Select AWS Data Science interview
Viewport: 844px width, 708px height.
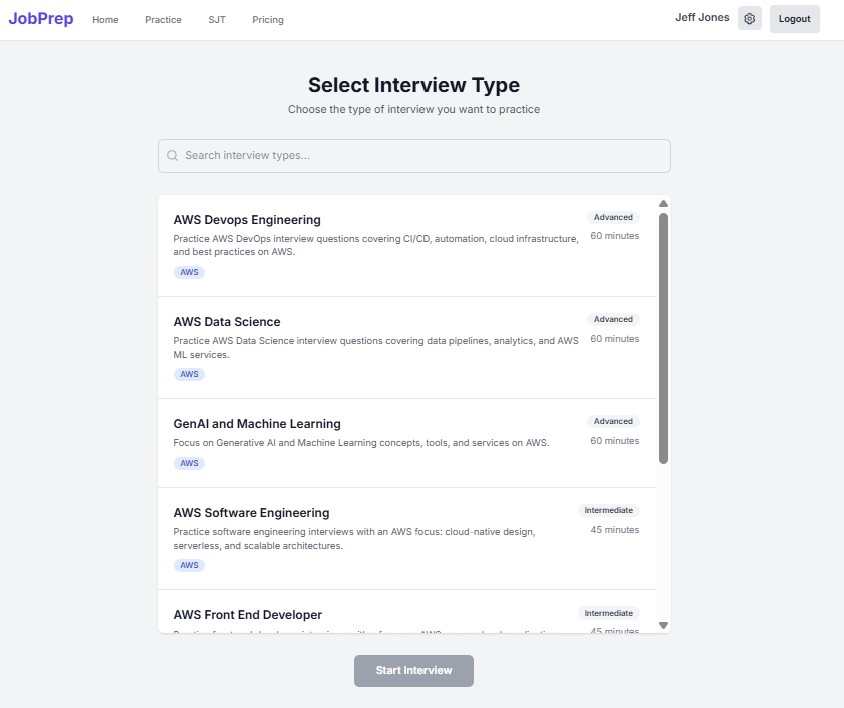coord(407,347)
